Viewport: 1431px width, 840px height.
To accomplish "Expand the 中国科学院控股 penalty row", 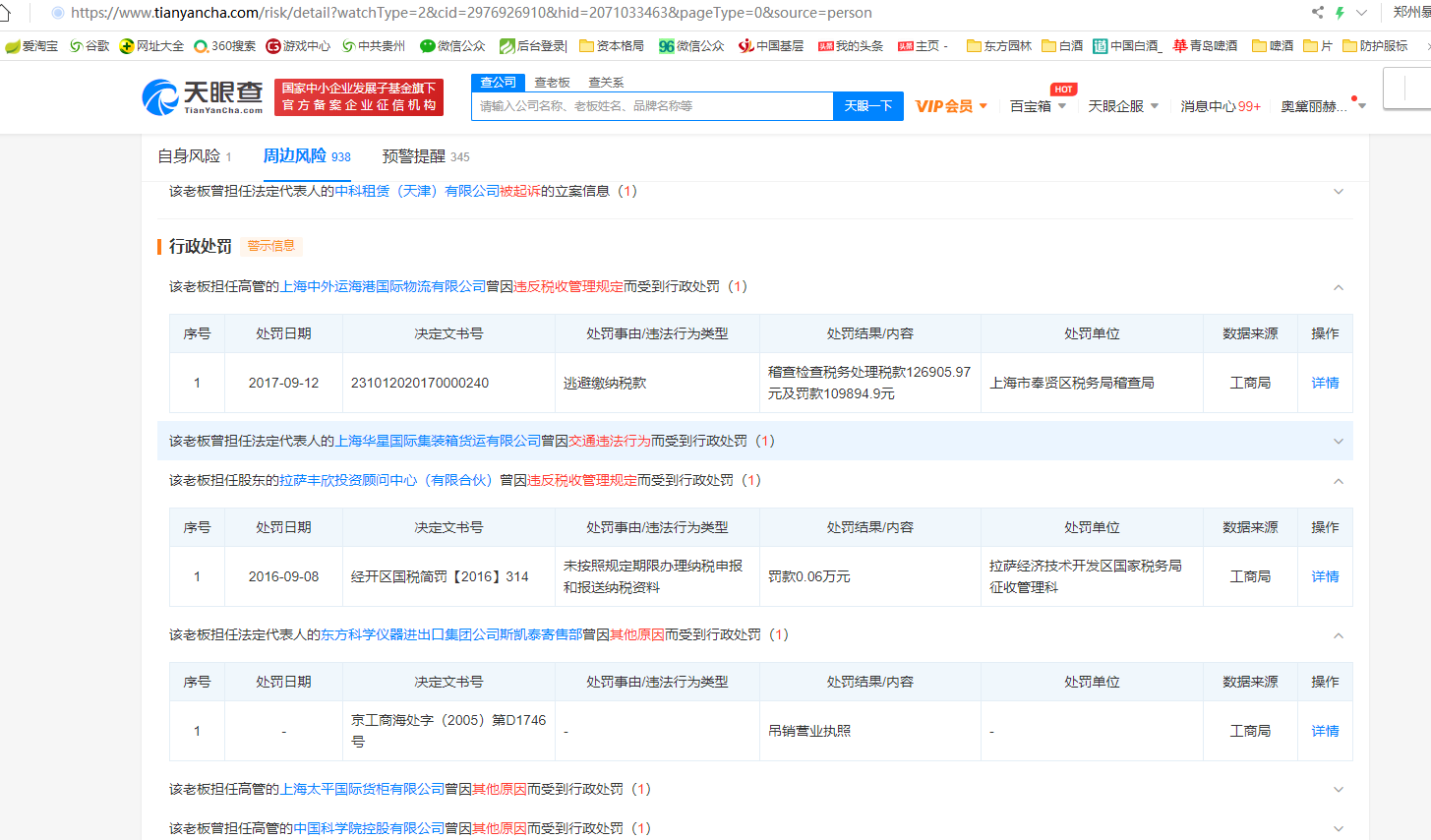I will pos(1339,829).
